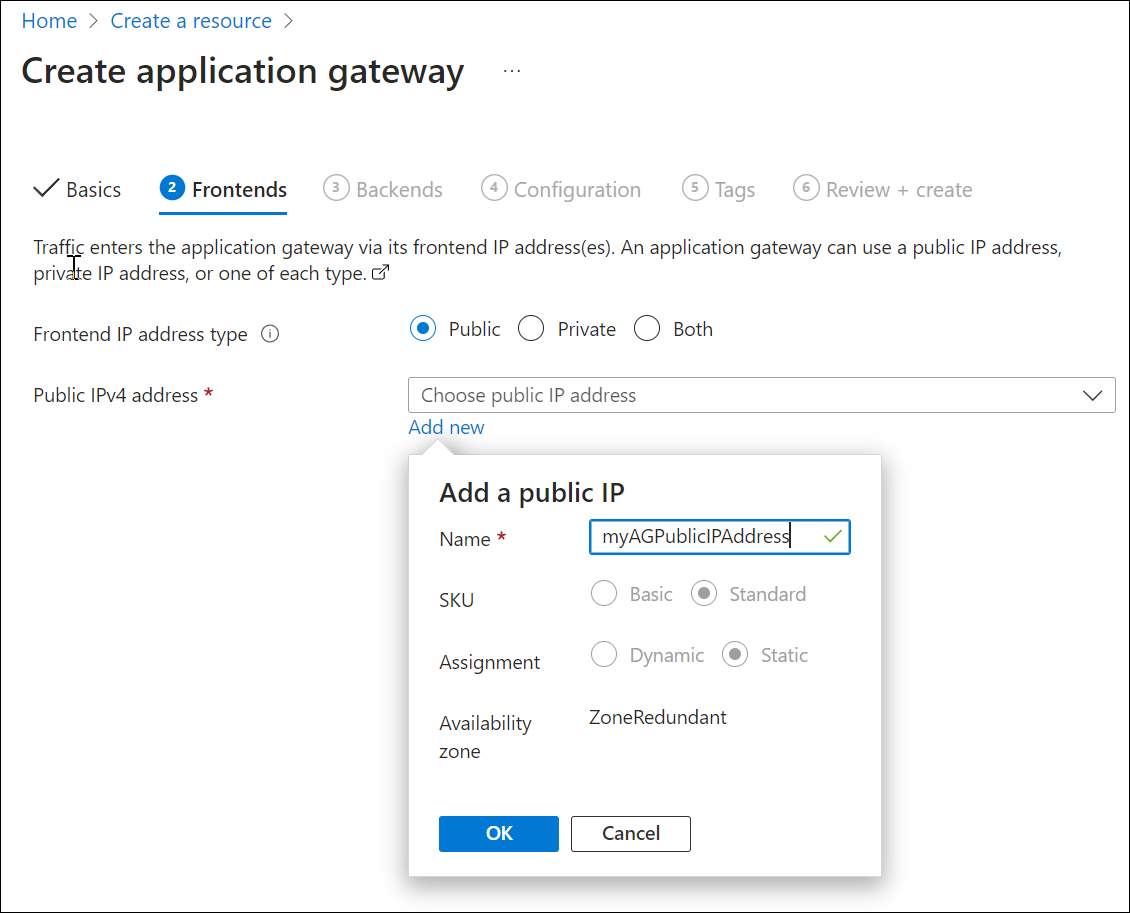Select the Private frontend IP address type
1130x913 pixels.
531,328
